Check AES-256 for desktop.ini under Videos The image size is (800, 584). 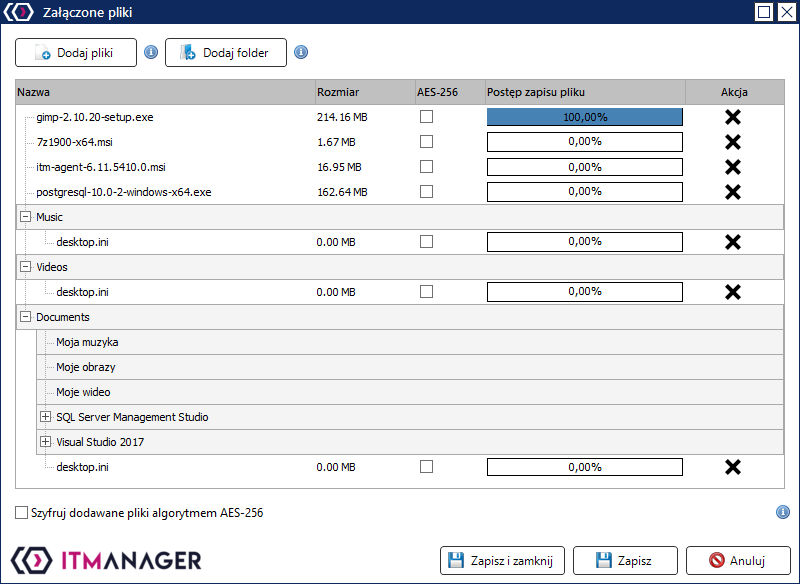tap(427, 291)
